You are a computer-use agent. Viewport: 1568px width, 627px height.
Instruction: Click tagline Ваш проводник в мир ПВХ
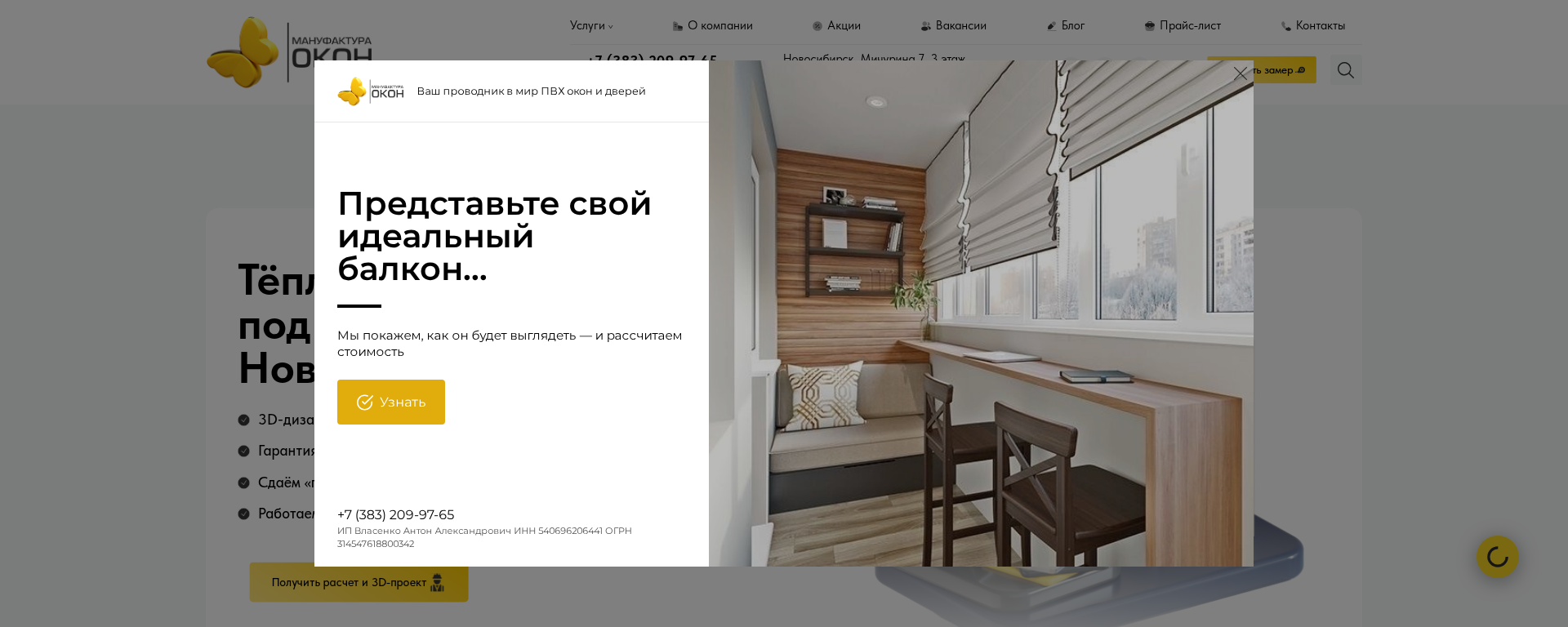[532, 91]
